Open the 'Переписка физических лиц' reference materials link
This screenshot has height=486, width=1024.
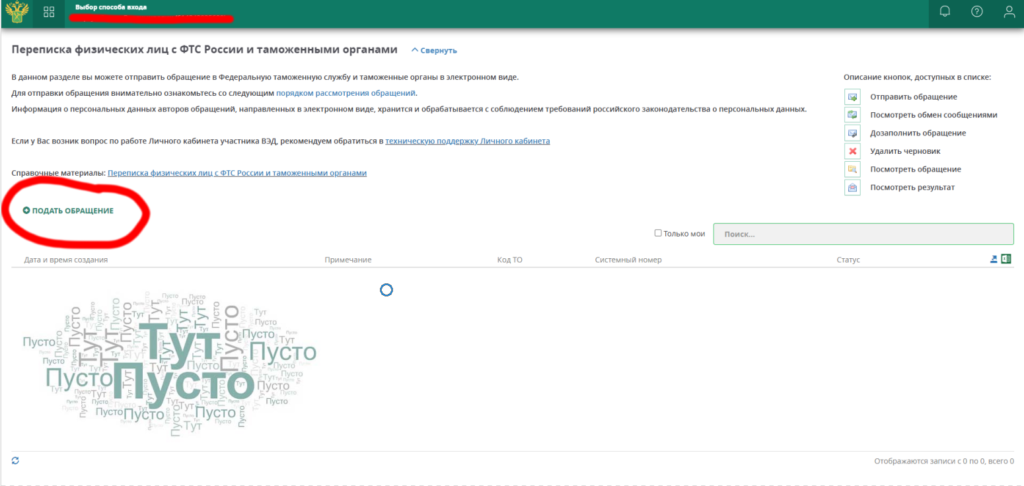[x=237, y=173]
